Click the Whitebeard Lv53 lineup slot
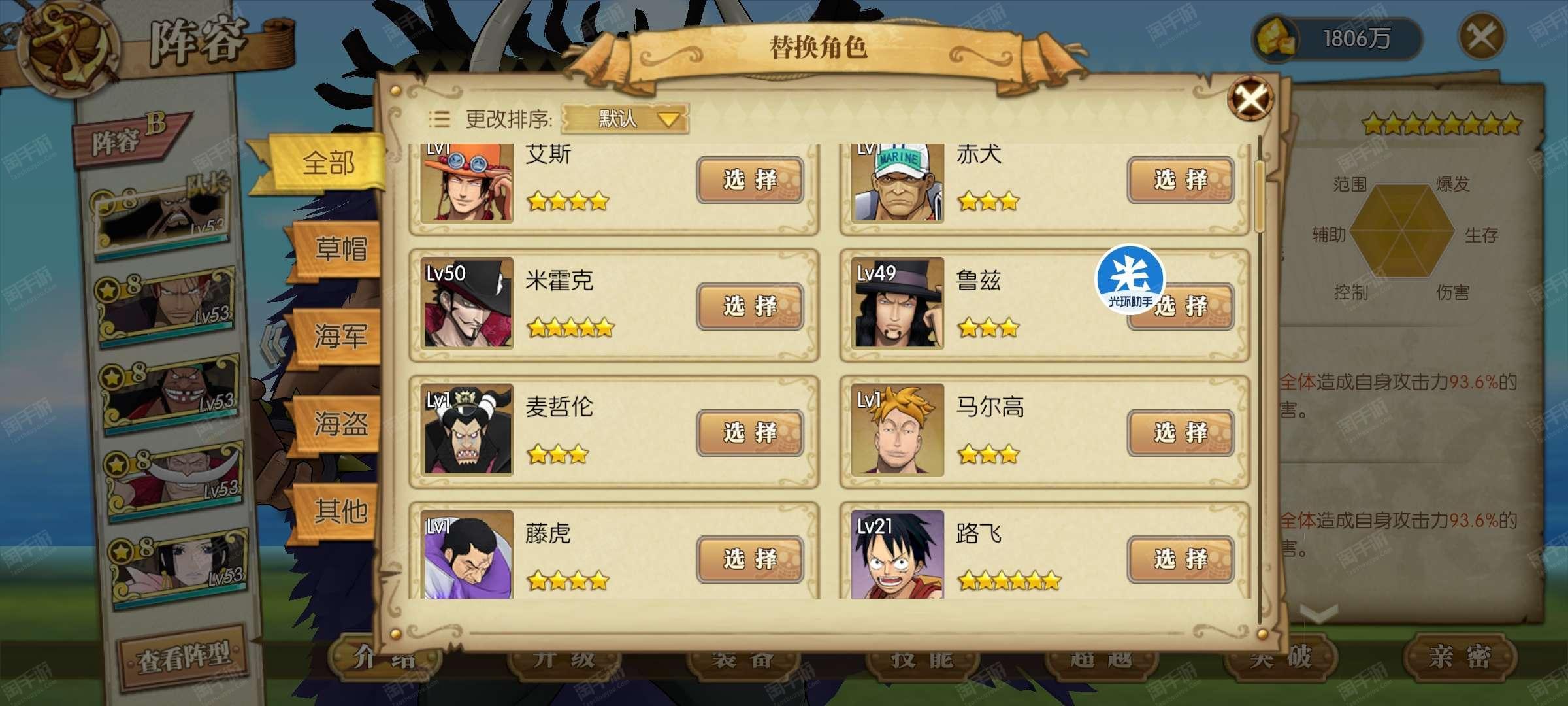The height and width of the screenshot is (706, 1568). point(173,479)
